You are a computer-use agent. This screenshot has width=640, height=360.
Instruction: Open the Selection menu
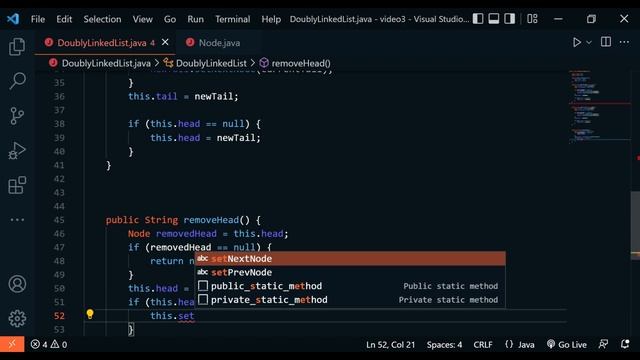click(102, 19)
